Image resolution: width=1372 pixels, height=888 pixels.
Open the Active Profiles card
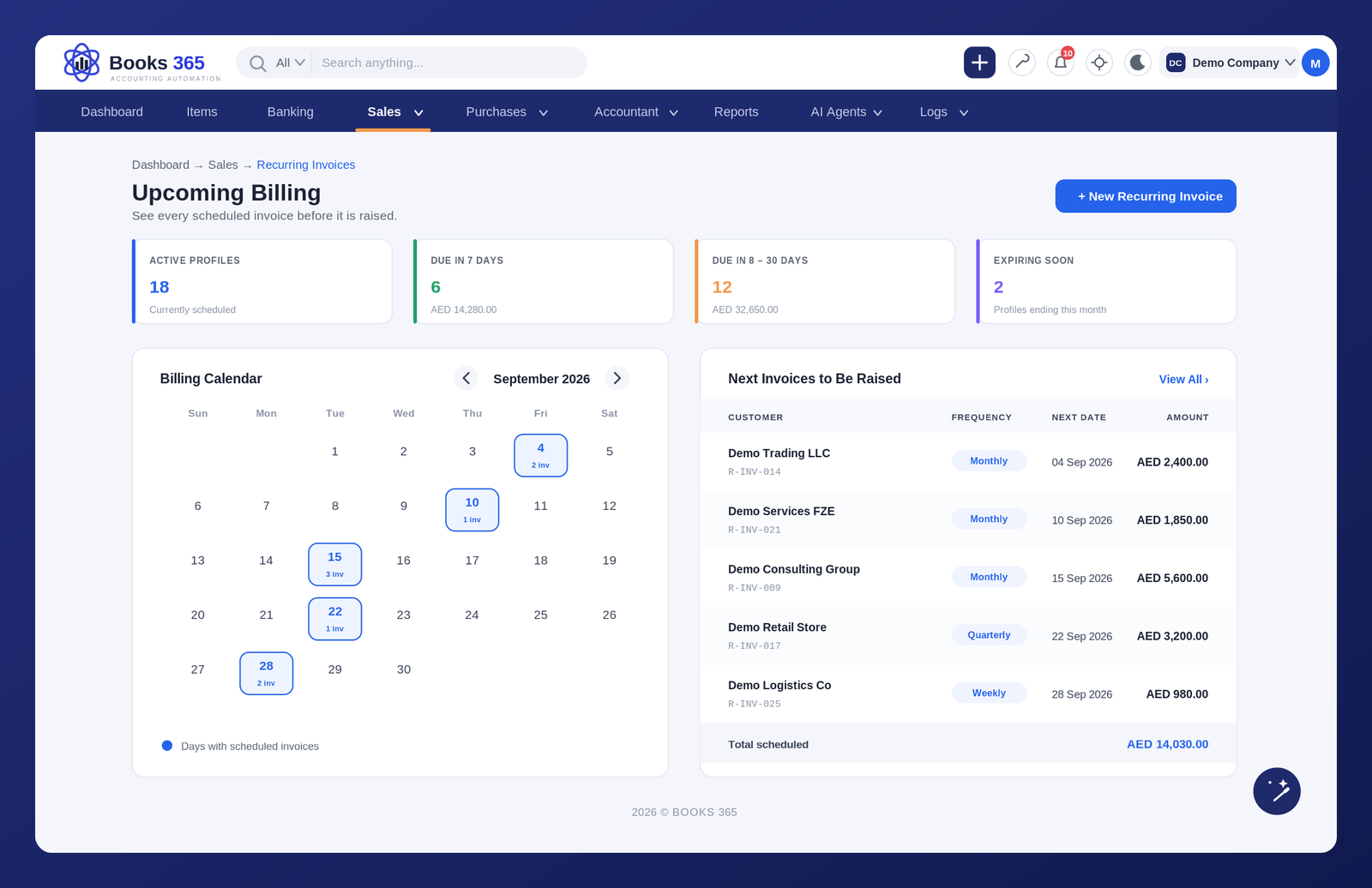[262, 281]
